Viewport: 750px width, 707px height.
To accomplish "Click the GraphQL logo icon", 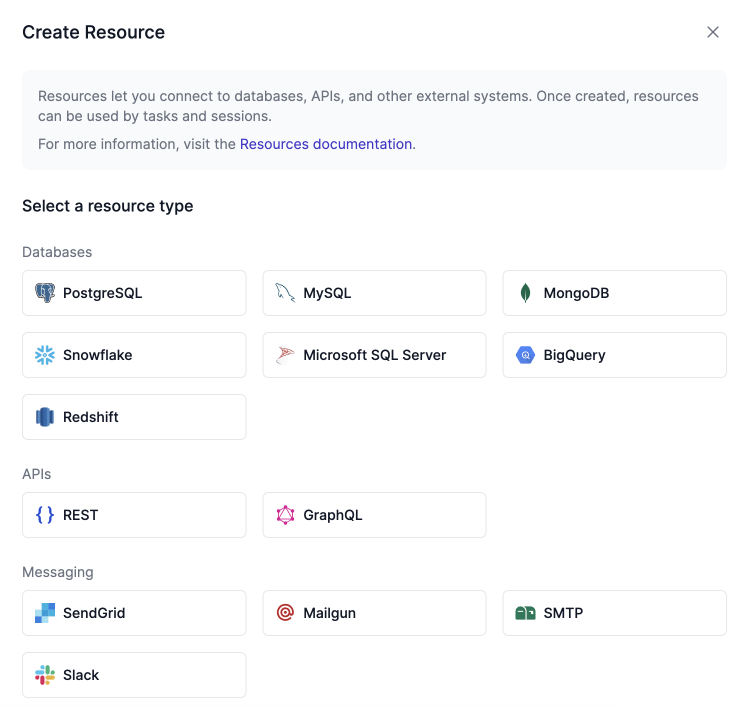I will (x=285, y=515).
